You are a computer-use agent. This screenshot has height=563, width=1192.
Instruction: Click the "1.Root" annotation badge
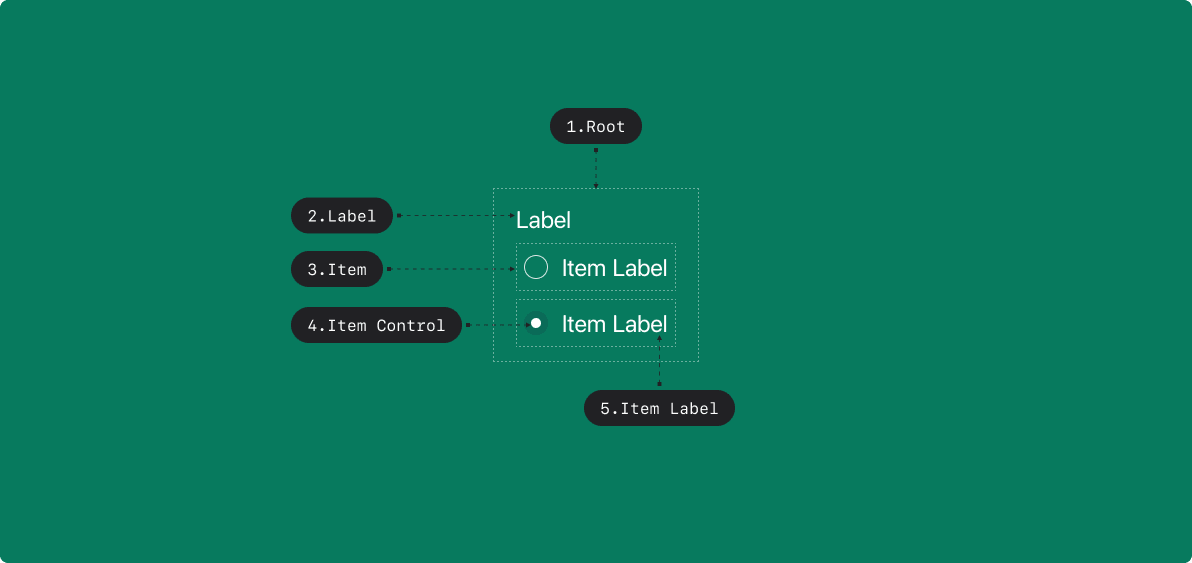595,126
